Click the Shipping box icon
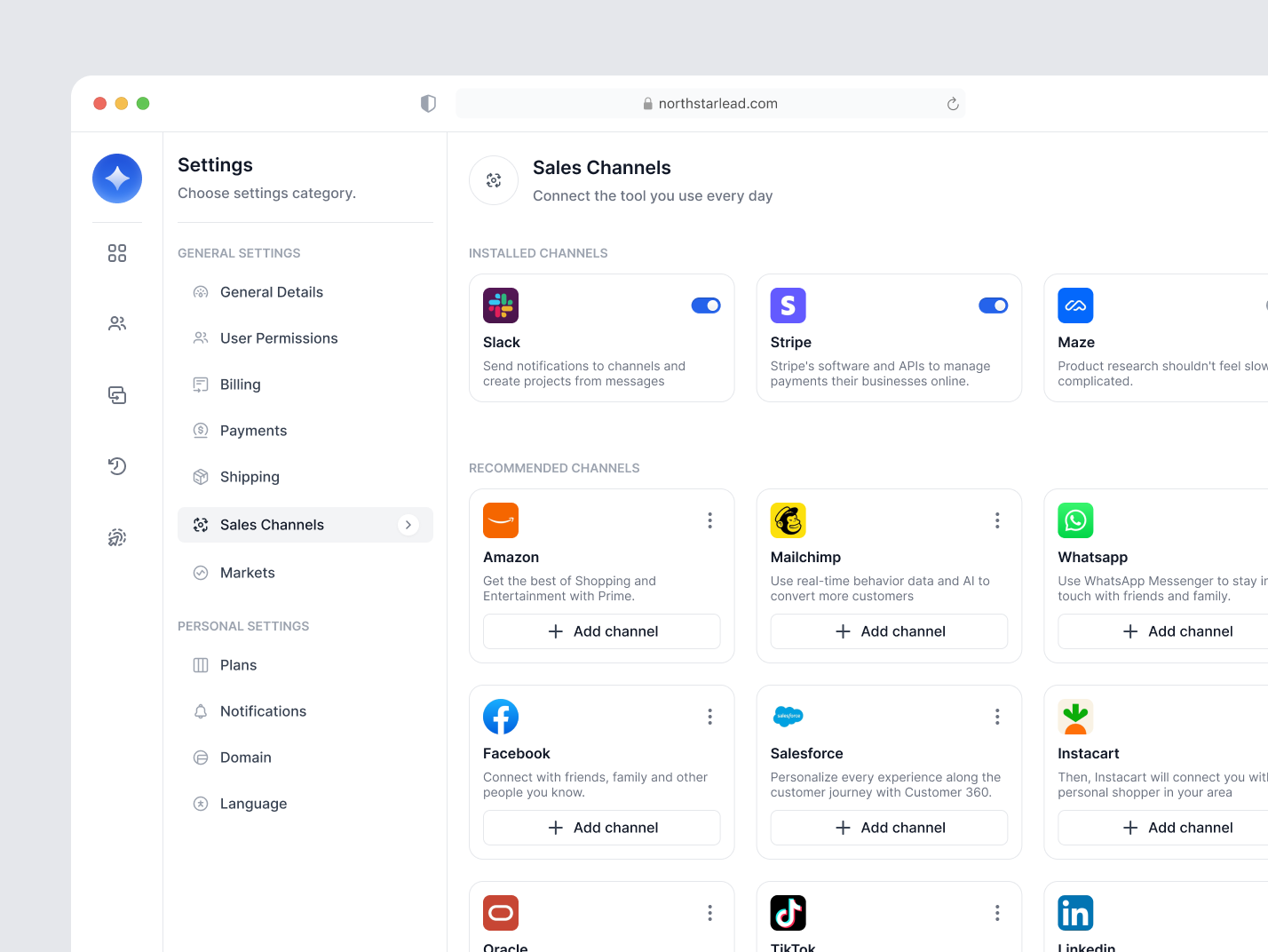Image resolution: width=1268 pixels, height=952 pixels. click(x=201, y=477)
